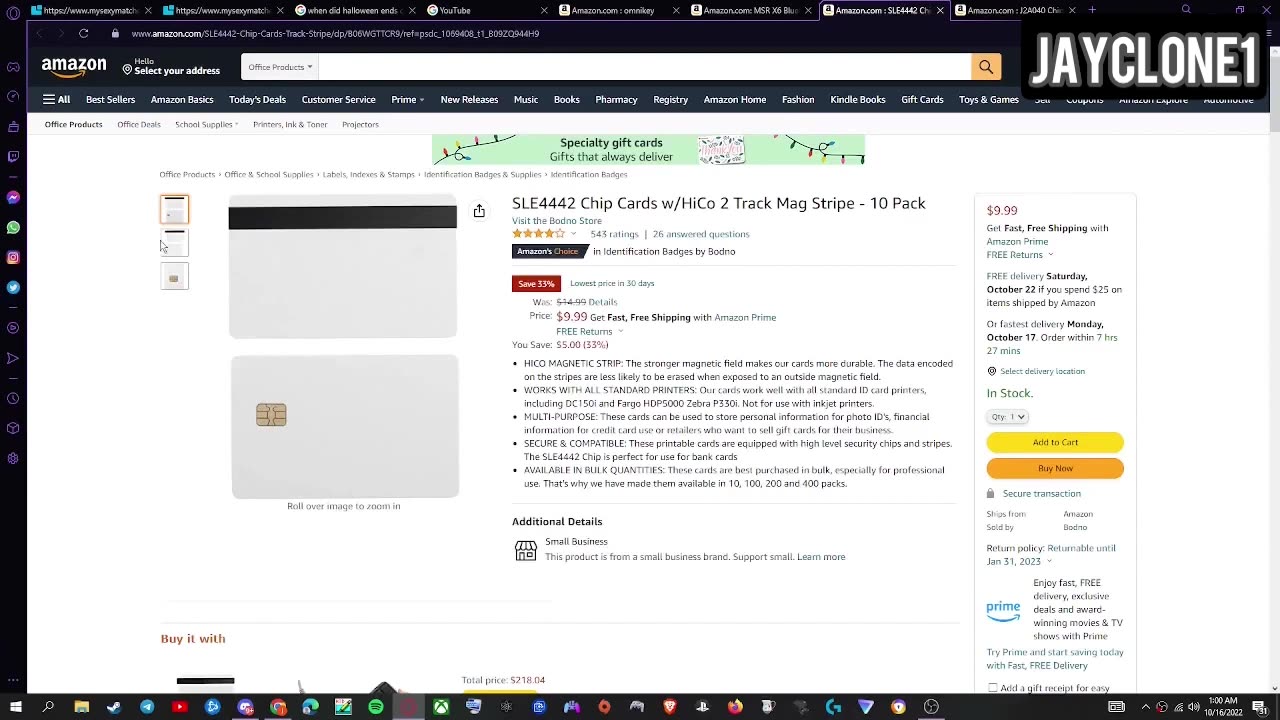Open the Office Products search category dropdown
Viewport: 1280px width, 720px height.
coord(280,67)
